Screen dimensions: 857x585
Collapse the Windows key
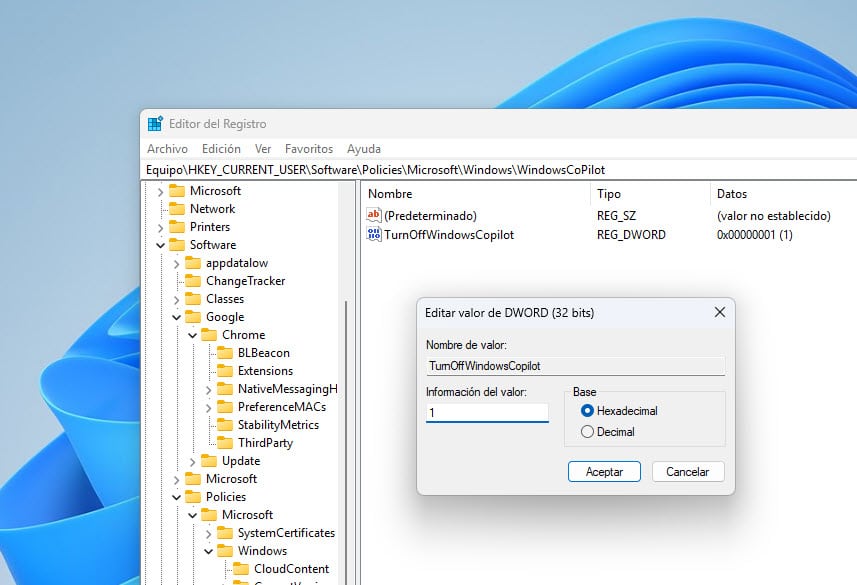pyautogui.click(x=208, y=551)
